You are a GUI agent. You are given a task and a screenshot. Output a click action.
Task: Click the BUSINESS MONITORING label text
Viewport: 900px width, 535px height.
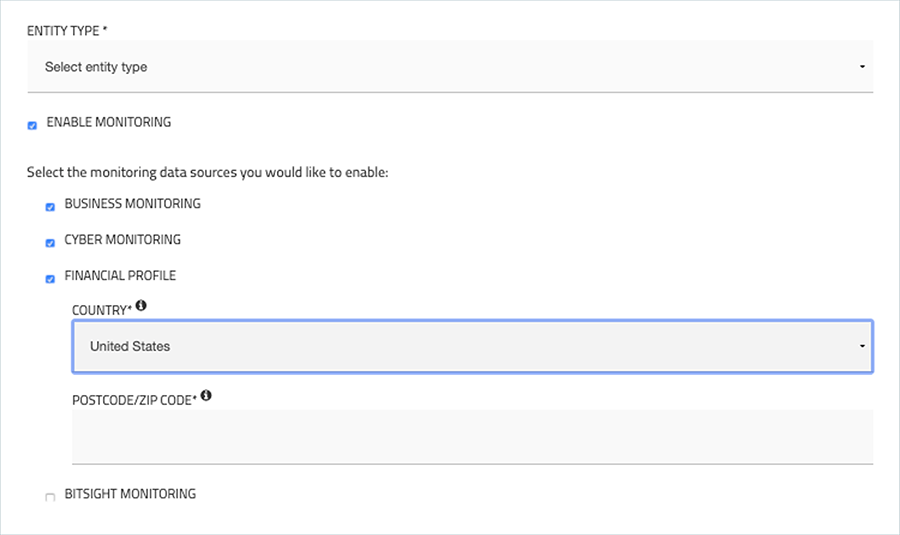click(133, 204)
